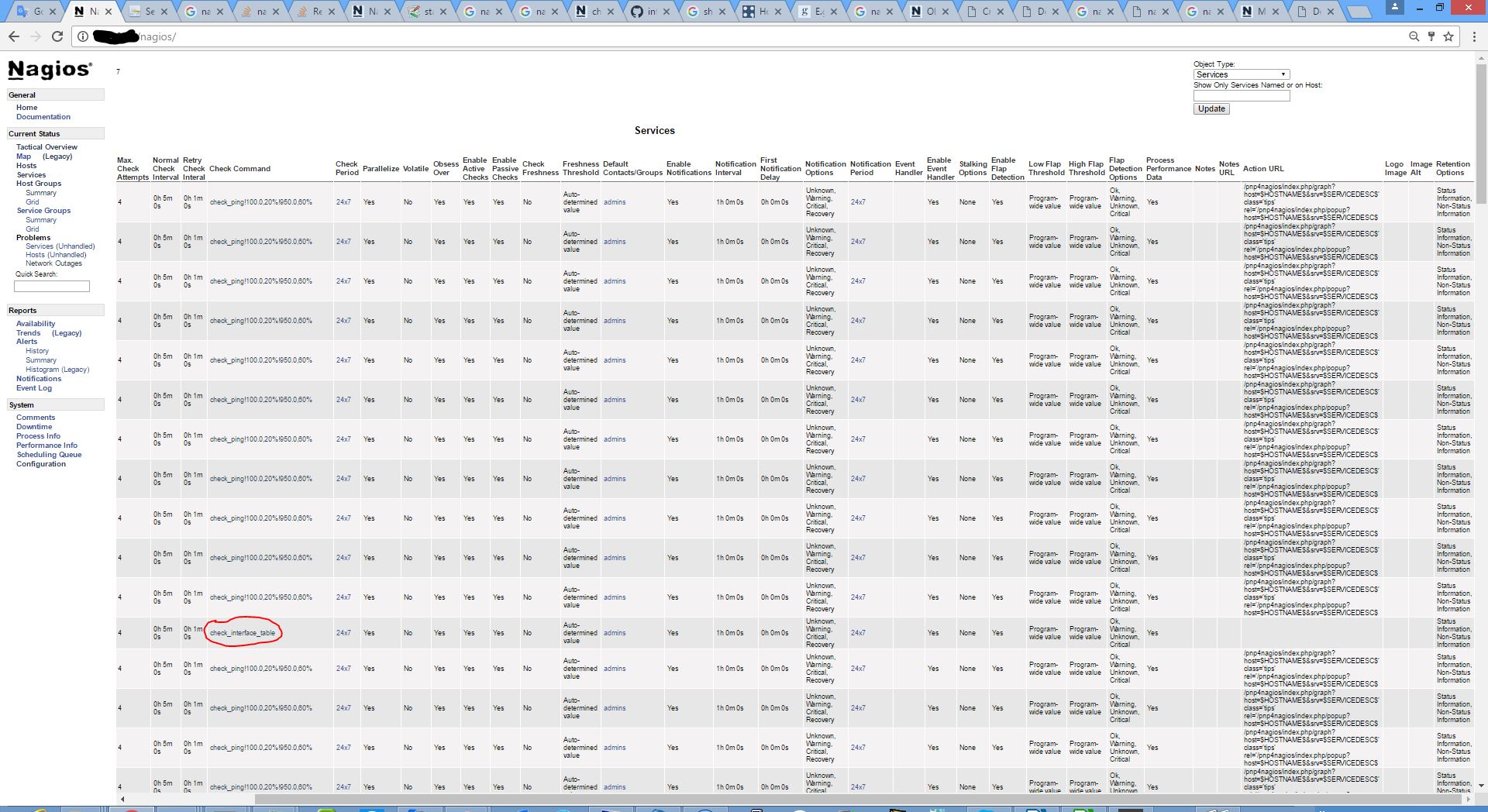Open the Scheduling Queue link

49,455
